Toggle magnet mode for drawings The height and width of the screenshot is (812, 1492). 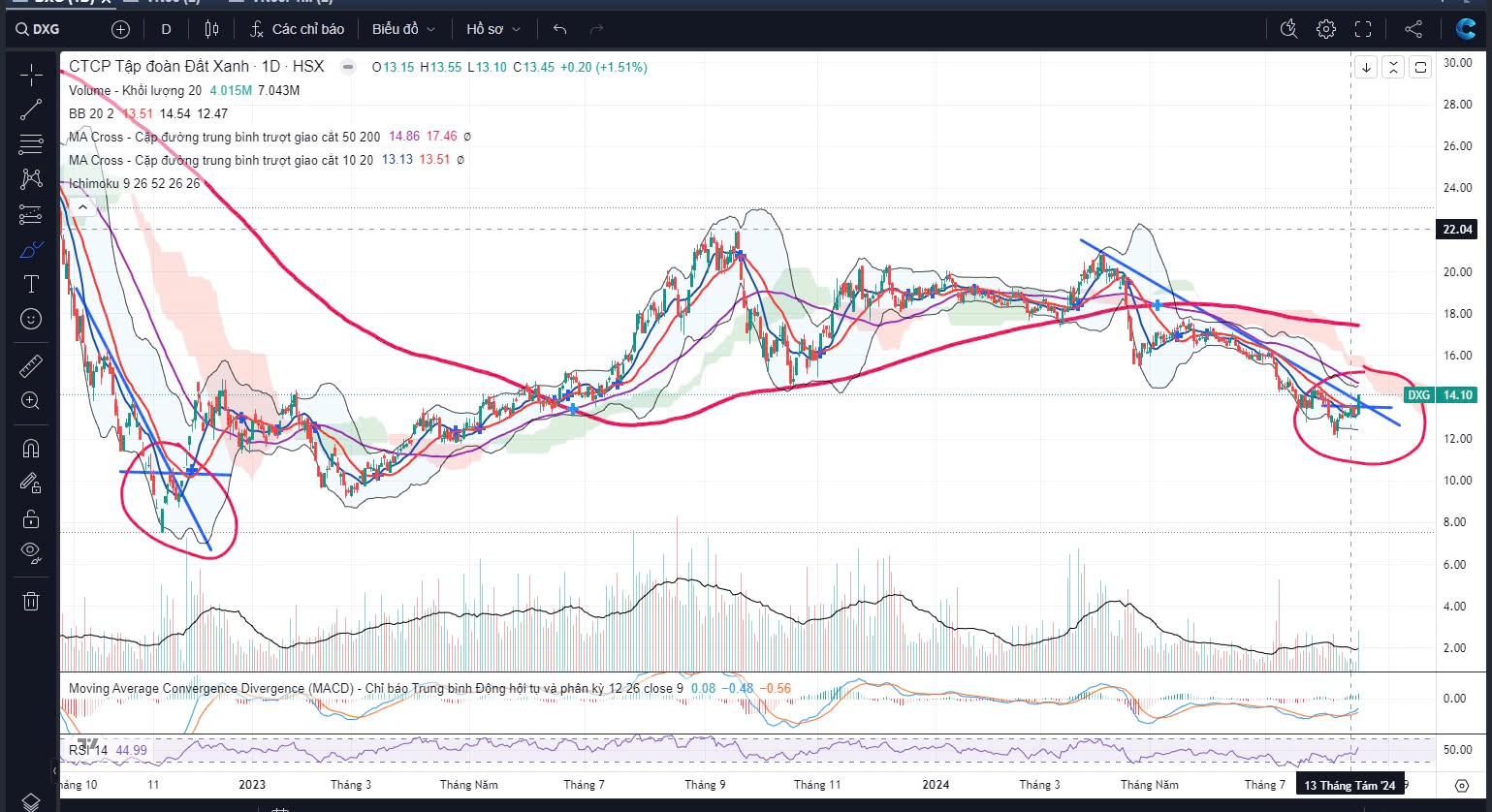point(31,448)
